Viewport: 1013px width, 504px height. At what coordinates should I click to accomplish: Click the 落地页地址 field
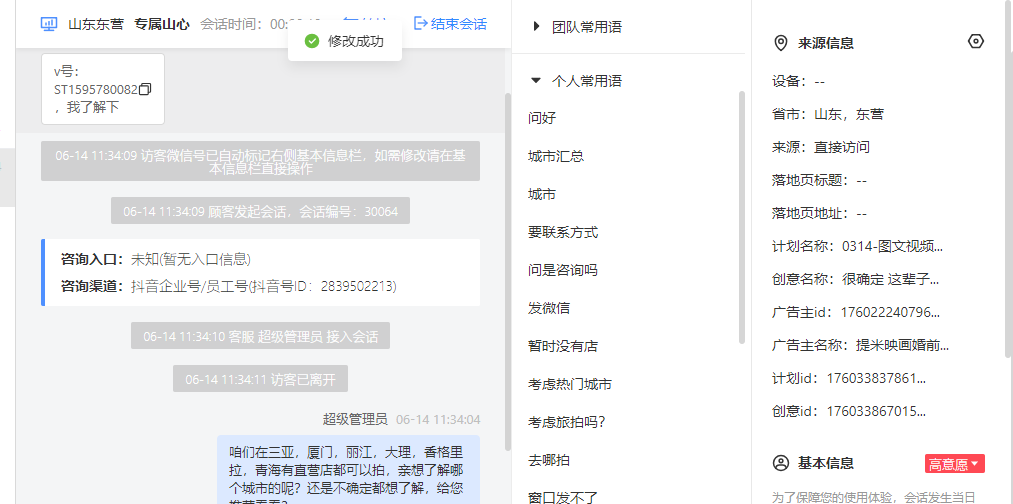pyautogui.click(x=819, y=213)
